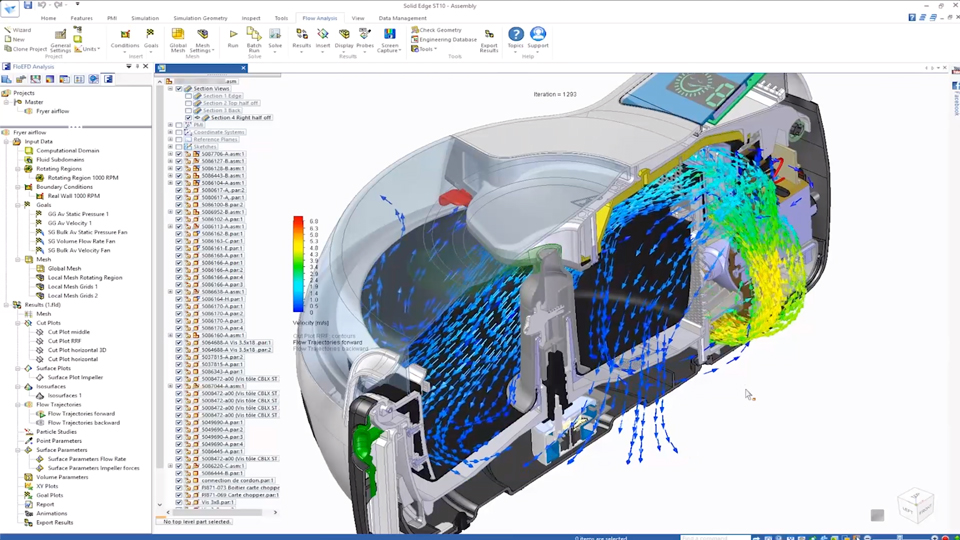Viewport: 960px width, 540px height.
Task: Enable Section 2 Top half off
Action: (x=189, y=103)
